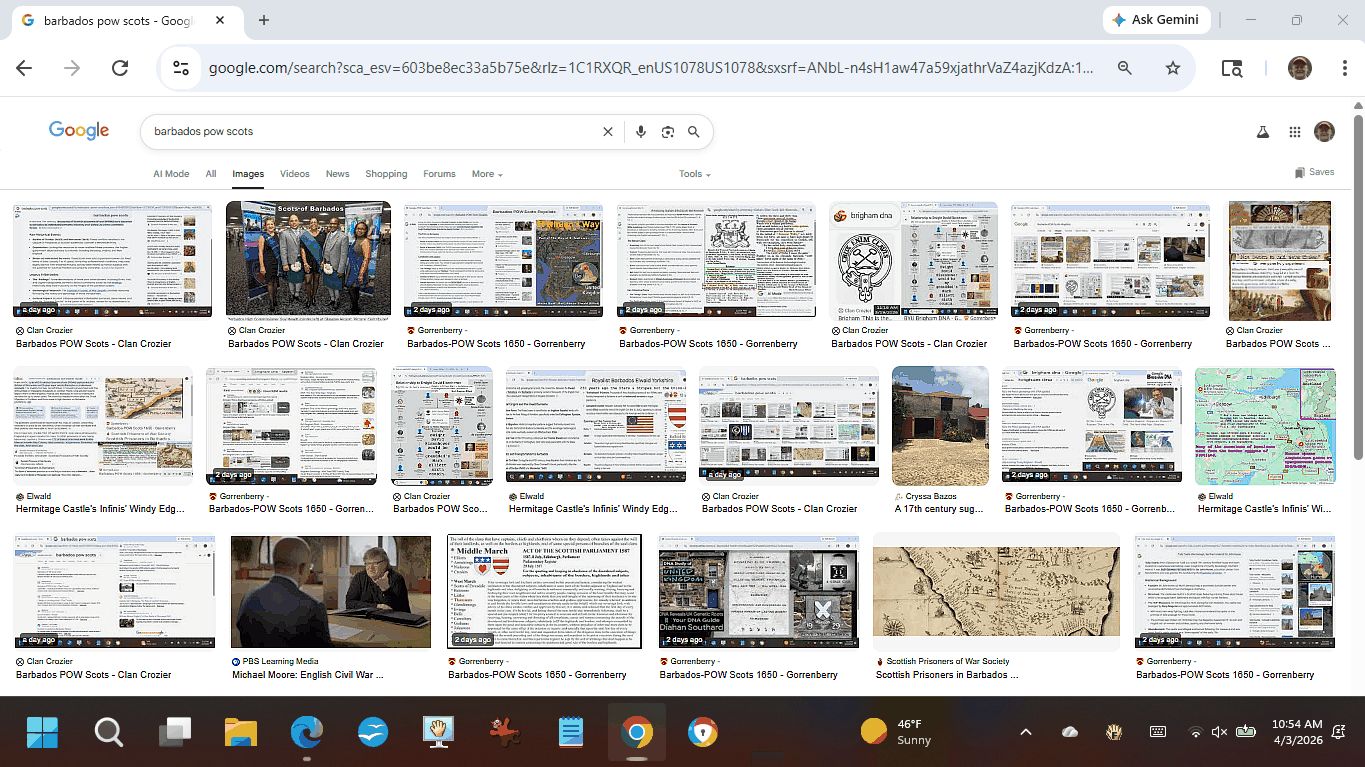The width and height of the screenshot is (1365, 767).
Task: Bookmark this page with star icon
Action: [x=1173, y=68]
